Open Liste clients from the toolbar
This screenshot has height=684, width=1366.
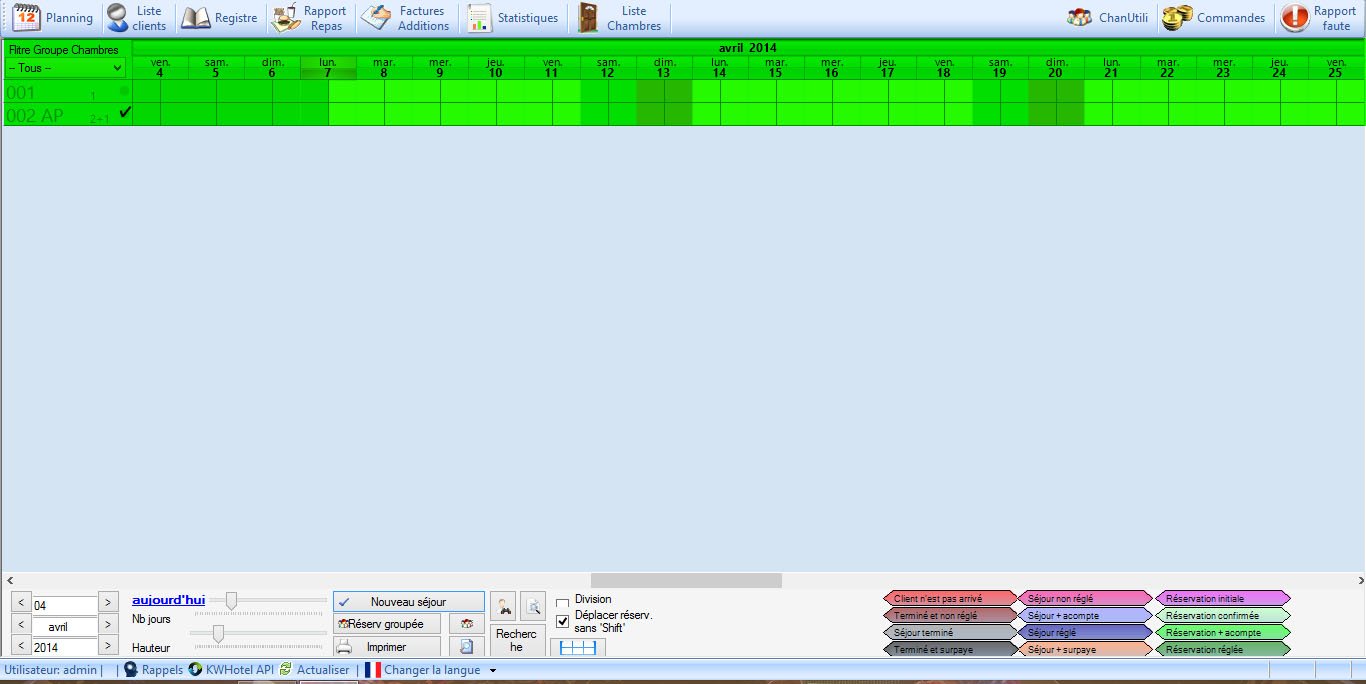(x=136, y=18)
